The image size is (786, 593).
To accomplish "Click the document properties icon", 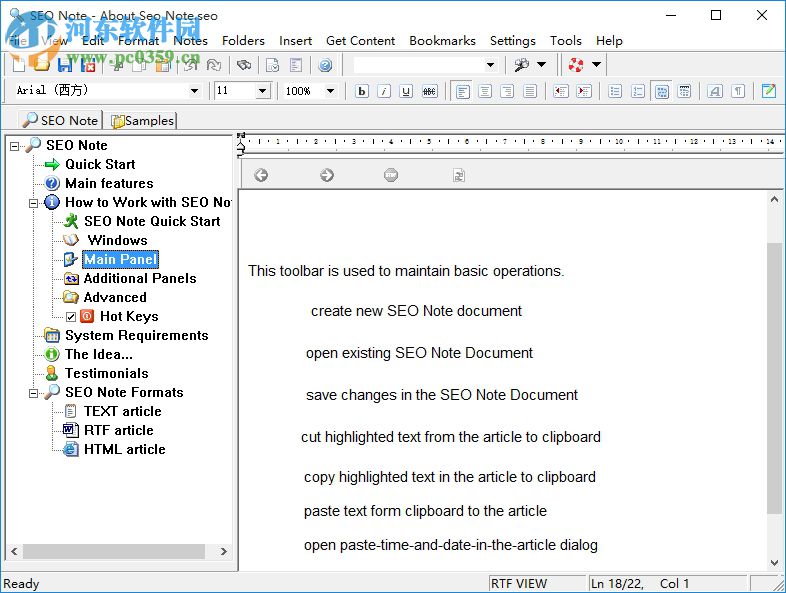I will click(296, 65).
